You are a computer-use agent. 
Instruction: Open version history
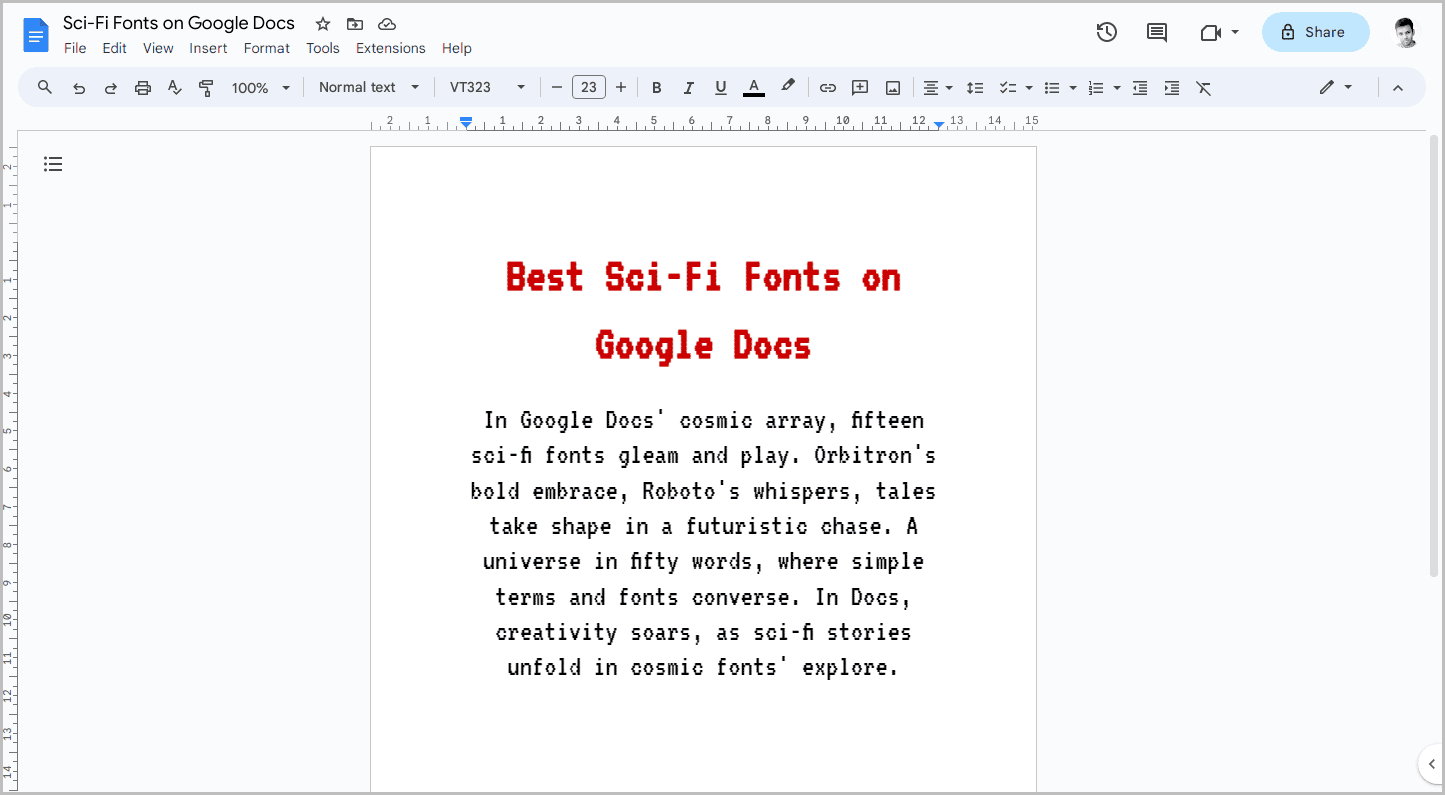pos(1107,32)
